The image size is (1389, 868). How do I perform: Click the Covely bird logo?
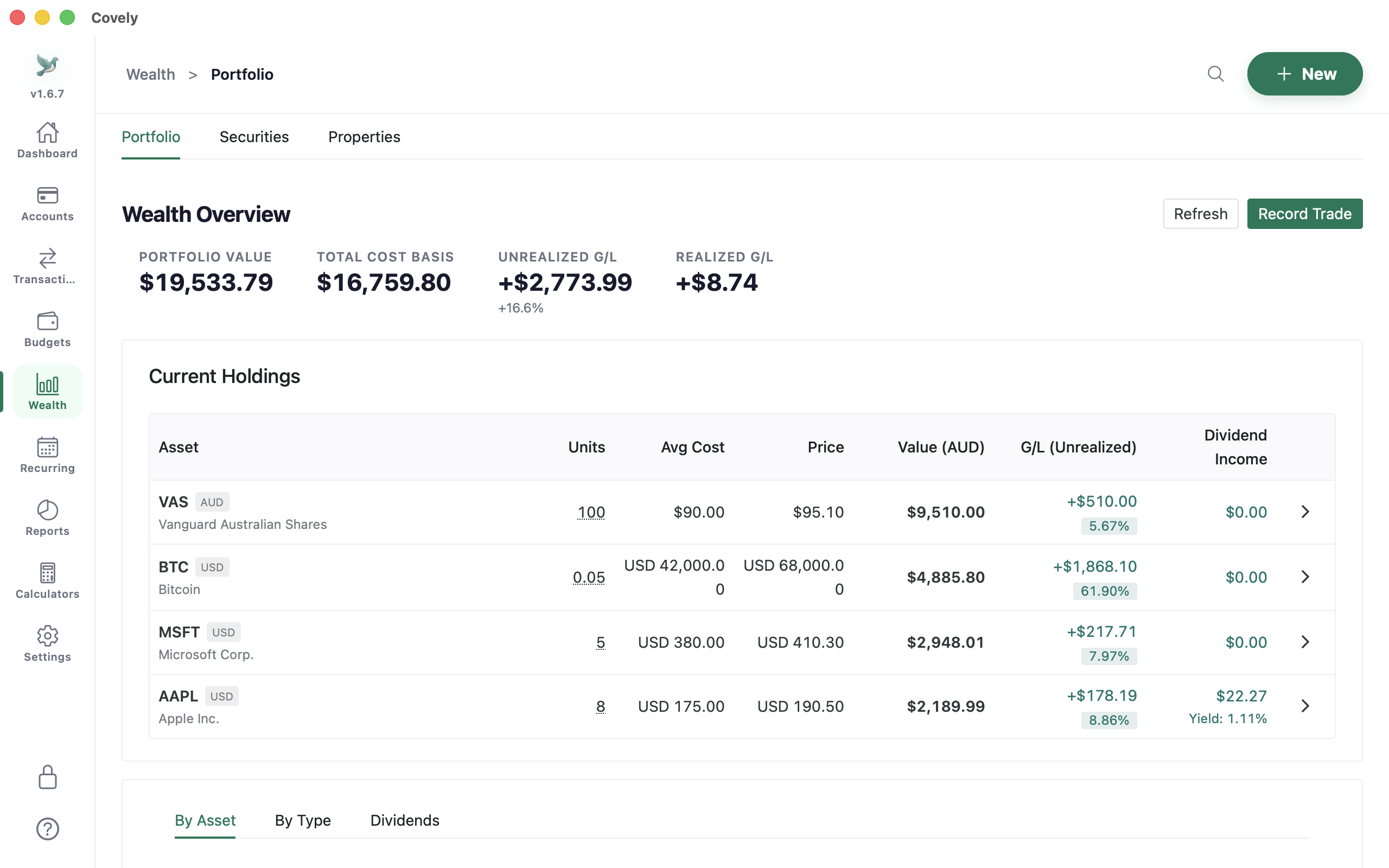[47, 65]
